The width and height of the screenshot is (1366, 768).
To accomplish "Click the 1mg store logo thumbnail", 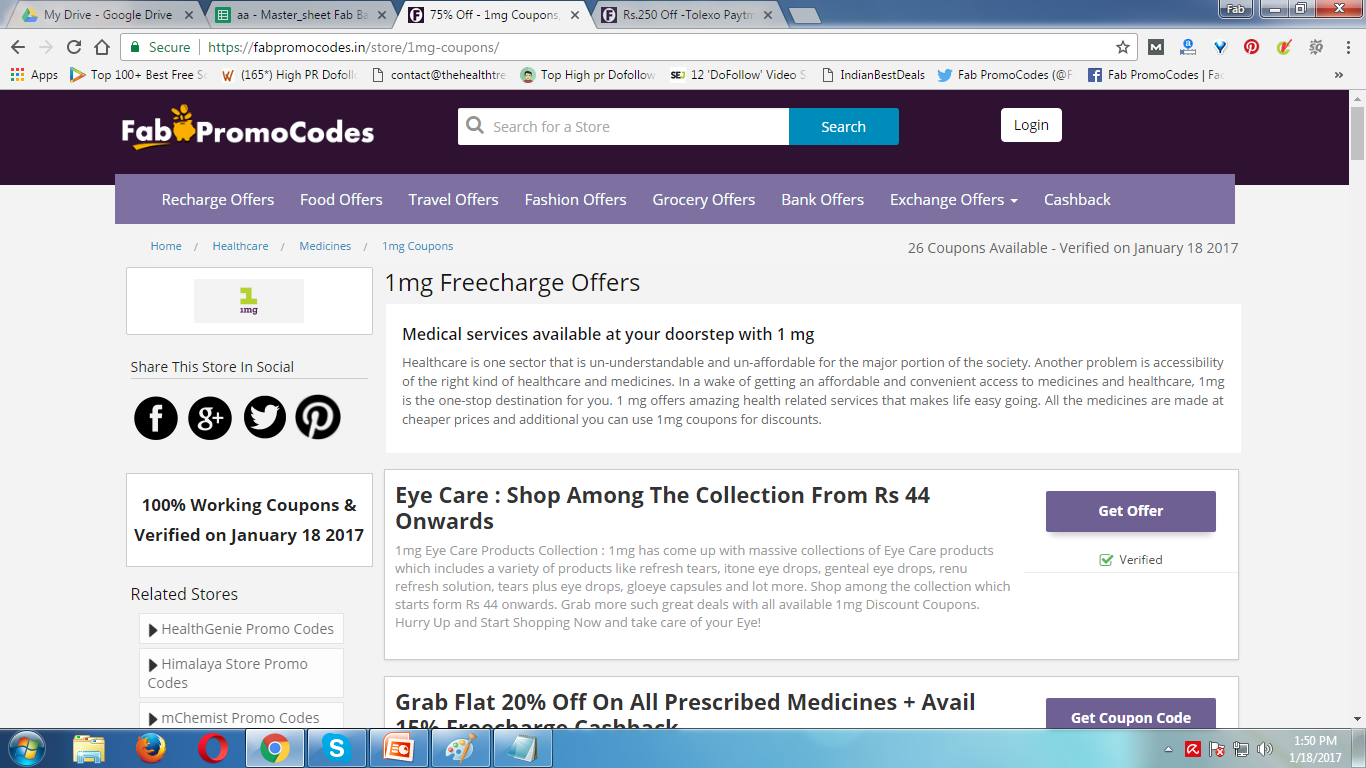I will point(249,301).
